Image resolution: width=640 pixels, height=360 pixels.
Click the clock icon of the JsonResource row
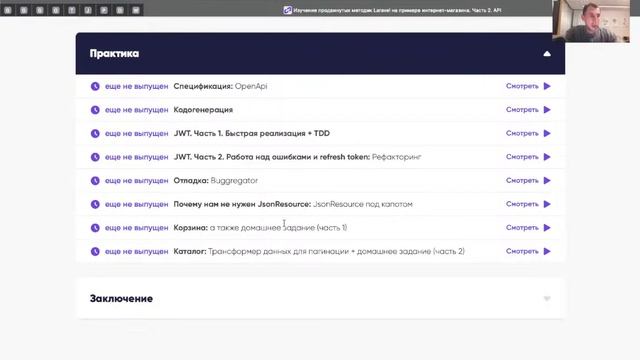pos(95,204)
